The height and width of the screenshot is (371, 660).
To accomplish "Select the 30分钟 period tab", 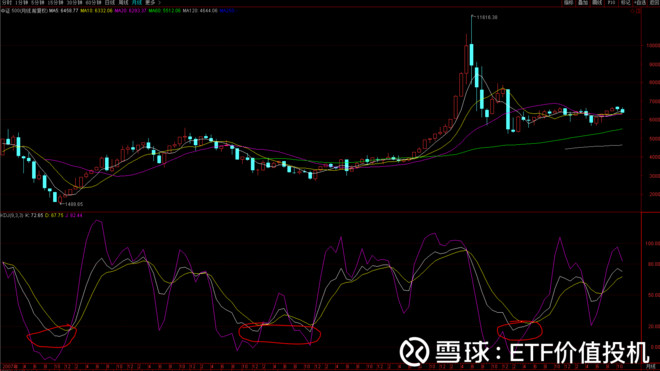I will click(x=75, y=3).
